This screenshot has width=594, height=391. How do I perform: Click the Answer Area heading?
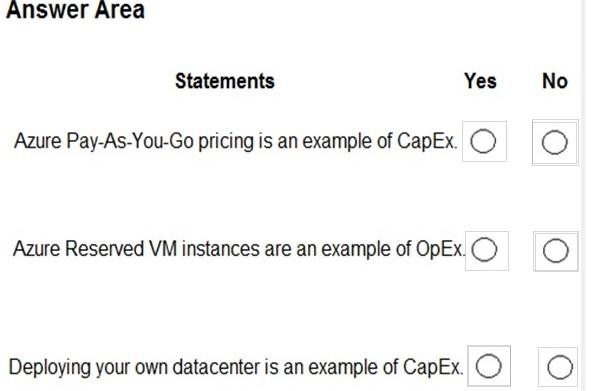pos(75,9)
